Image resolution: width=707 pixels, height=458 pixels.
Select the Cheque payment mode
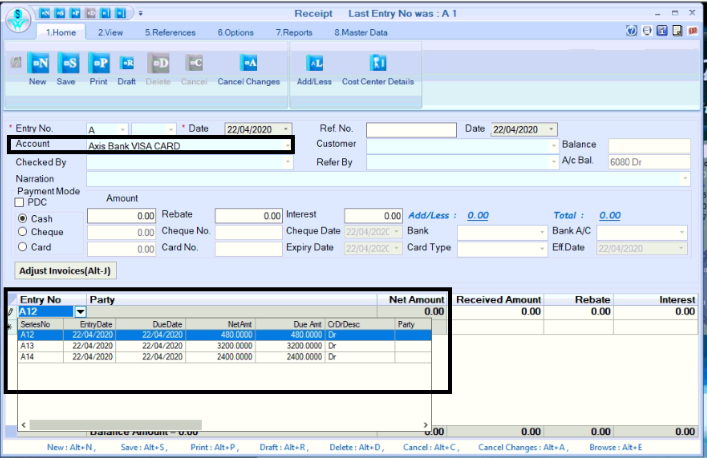pyautogui.click(x=23, y=232)
